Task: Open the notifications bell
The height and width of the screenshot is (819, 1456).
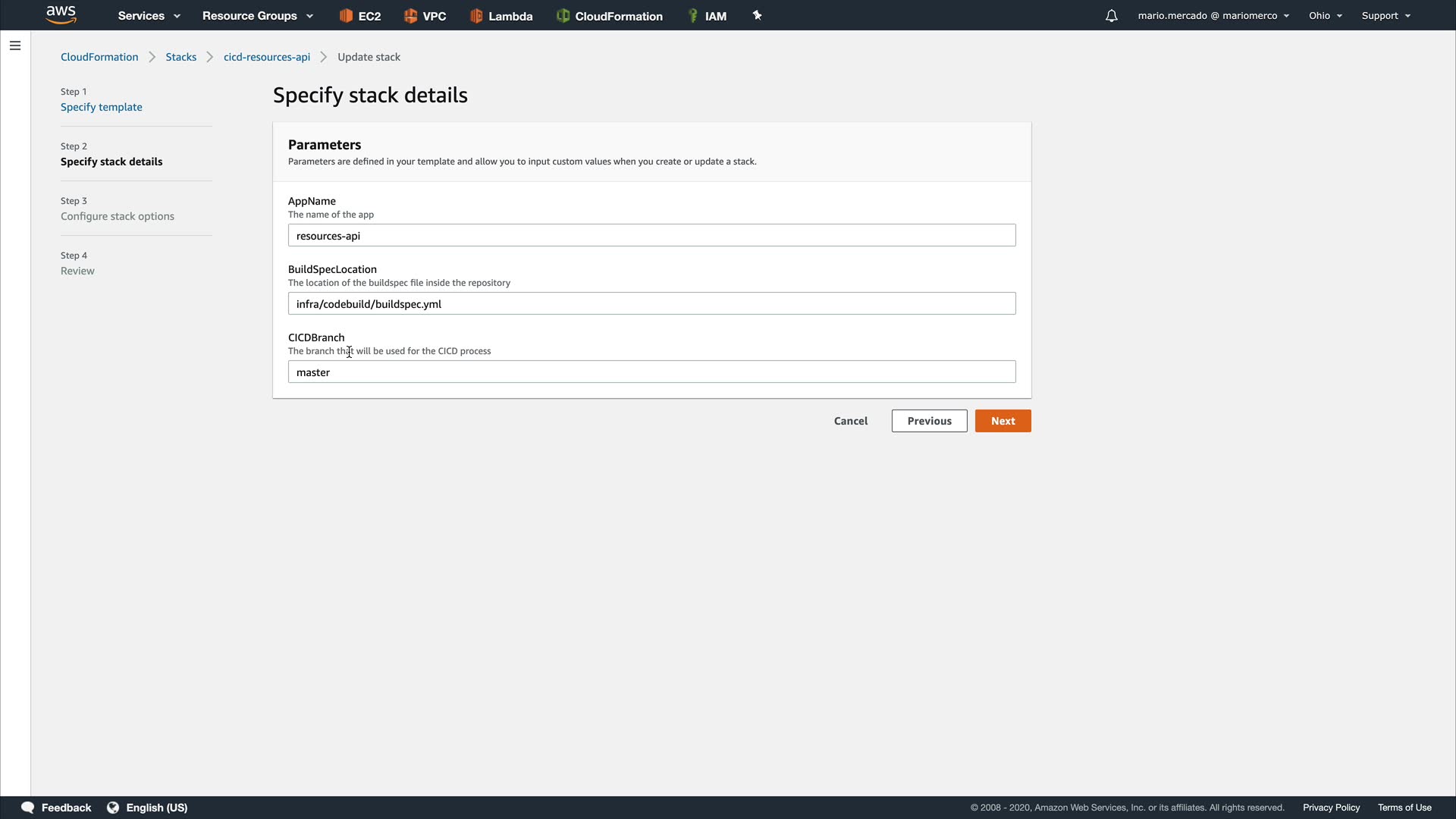Action: coord(1111,16)
